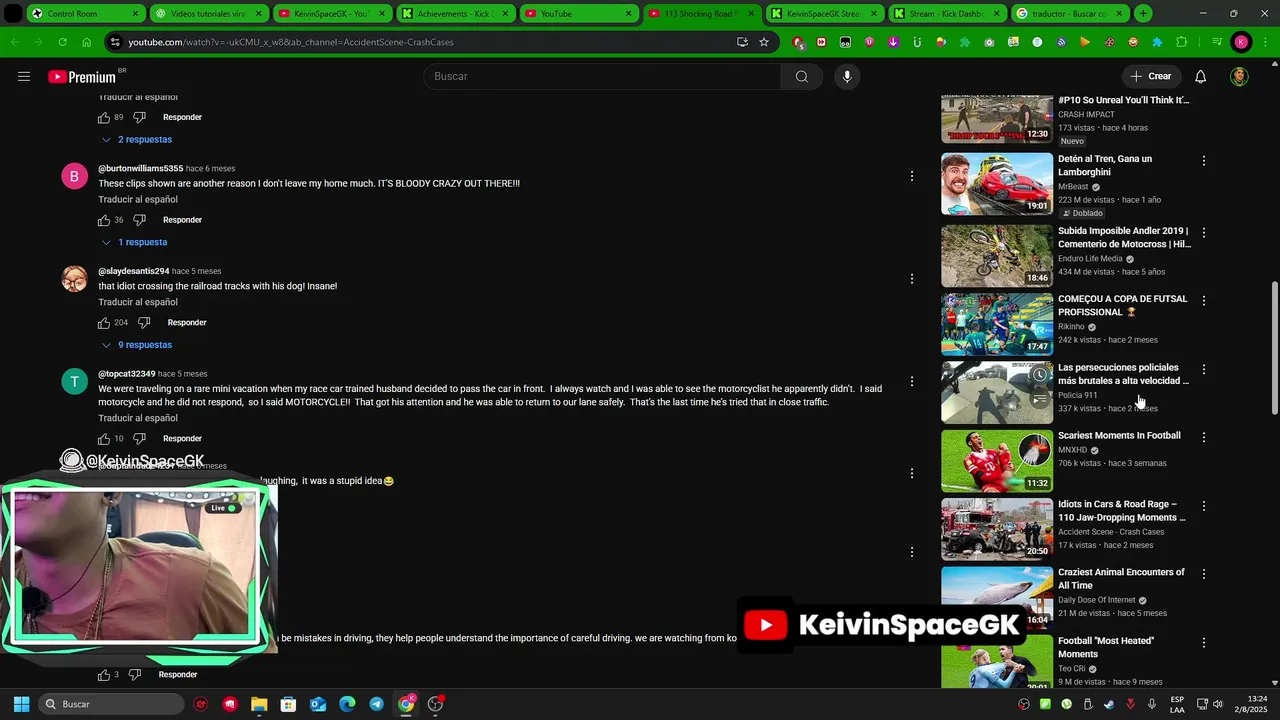Open Craziest Animal Encounters of All Time video

(1121, 579)
